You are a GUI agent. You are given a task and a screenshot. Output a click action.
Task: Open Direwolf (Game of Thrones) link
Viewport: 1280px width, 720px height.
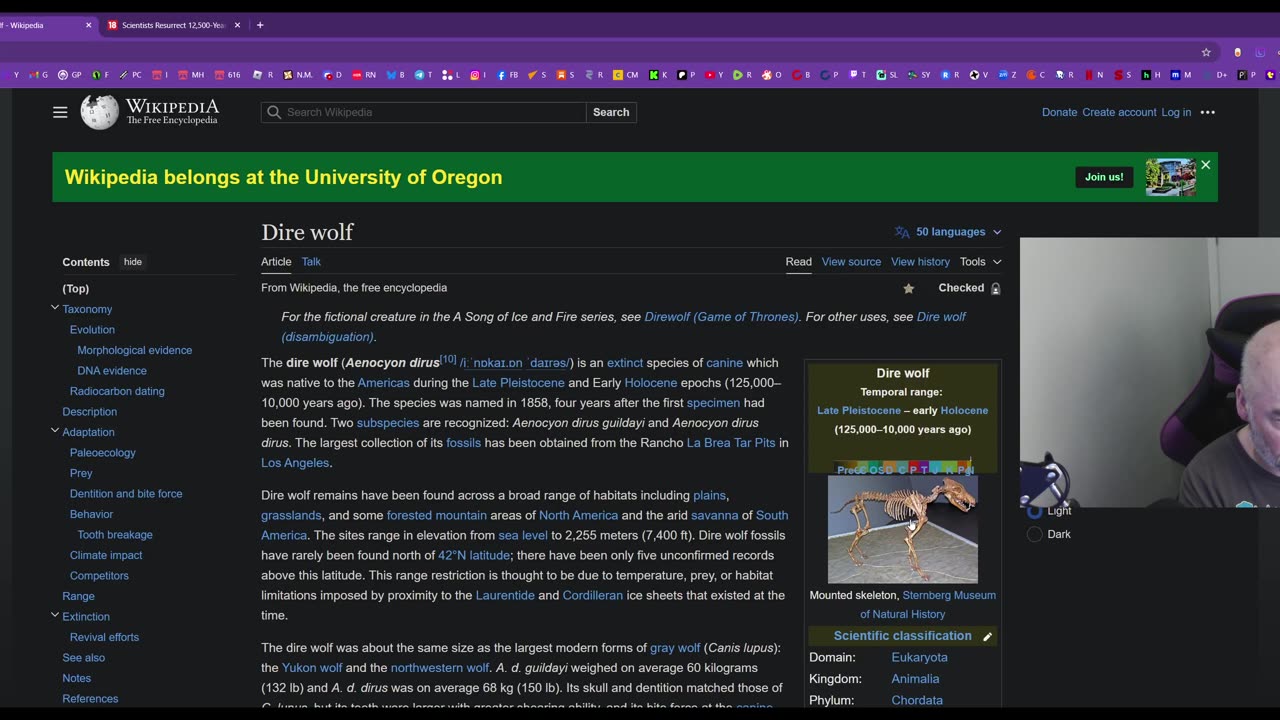coord(721,317)
